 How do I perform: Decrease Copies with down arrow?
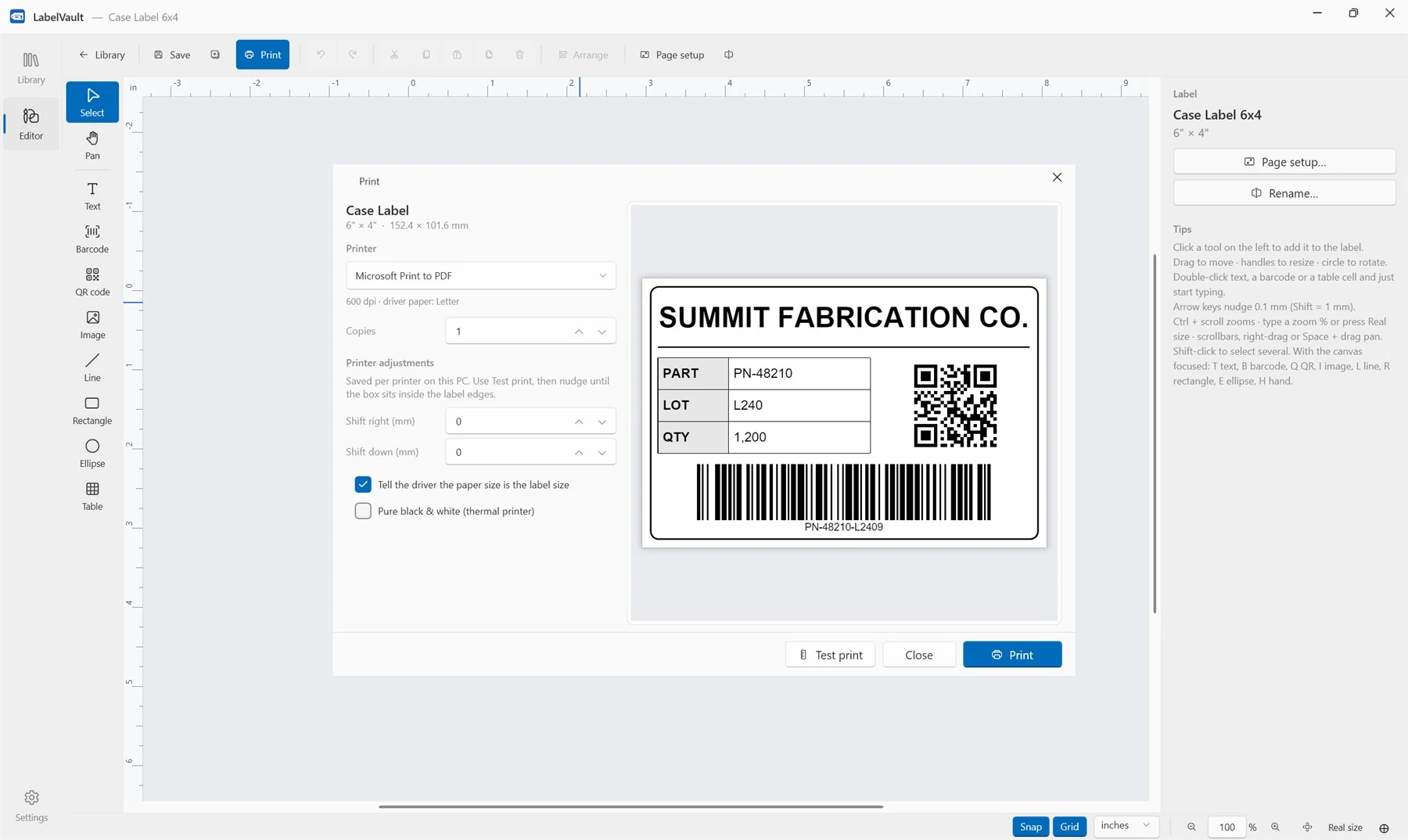pos(602,332)
